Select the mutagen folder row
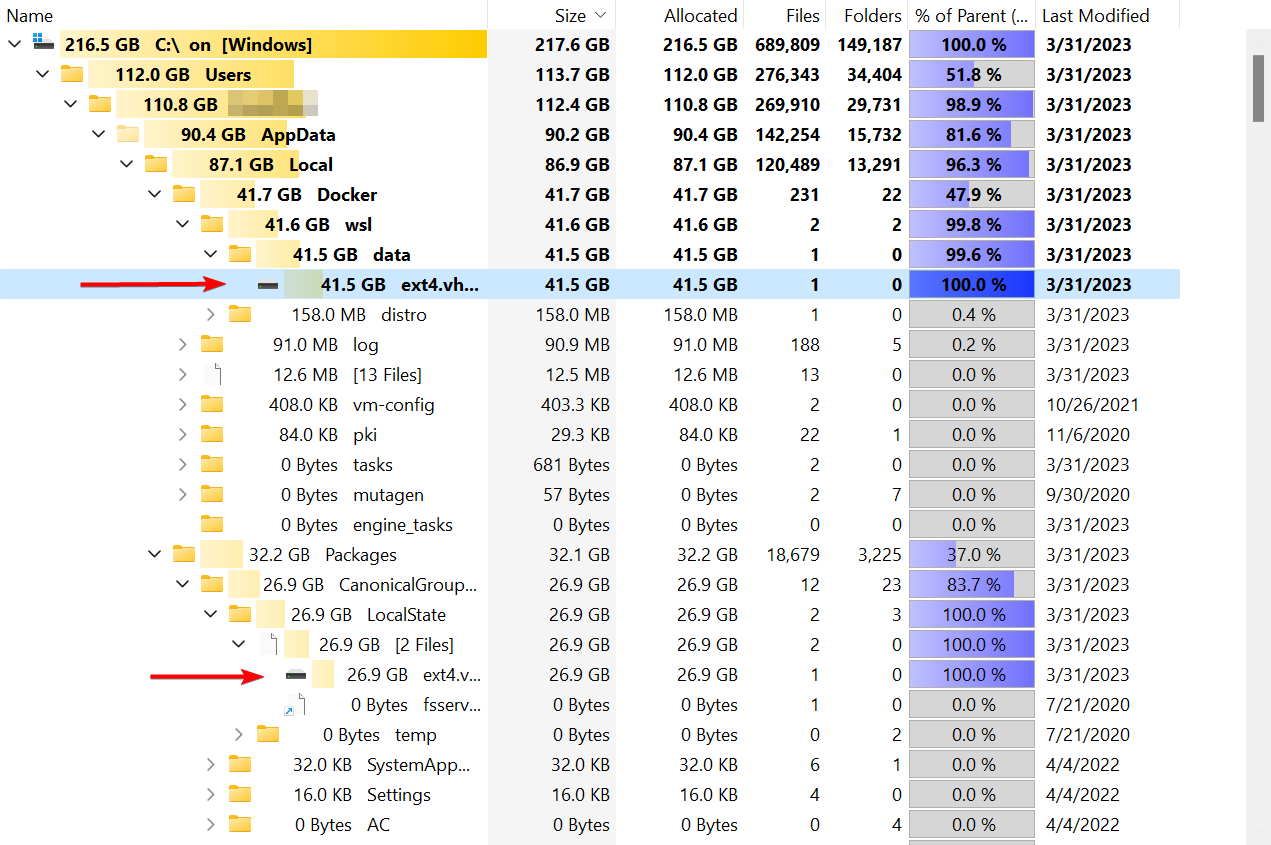This screenshot has height=845, width=1271. [390, 494]
